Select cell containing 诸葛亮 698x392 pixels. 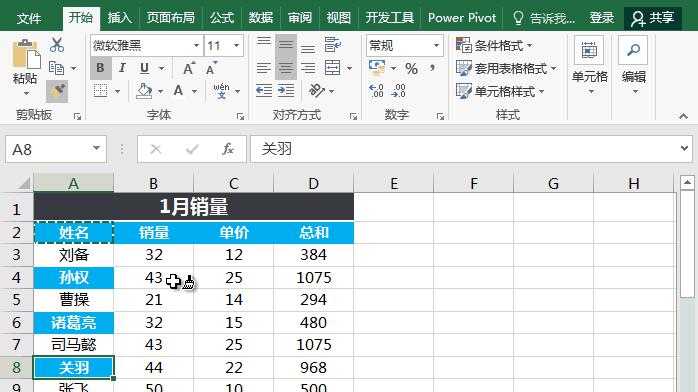(73, 323)
